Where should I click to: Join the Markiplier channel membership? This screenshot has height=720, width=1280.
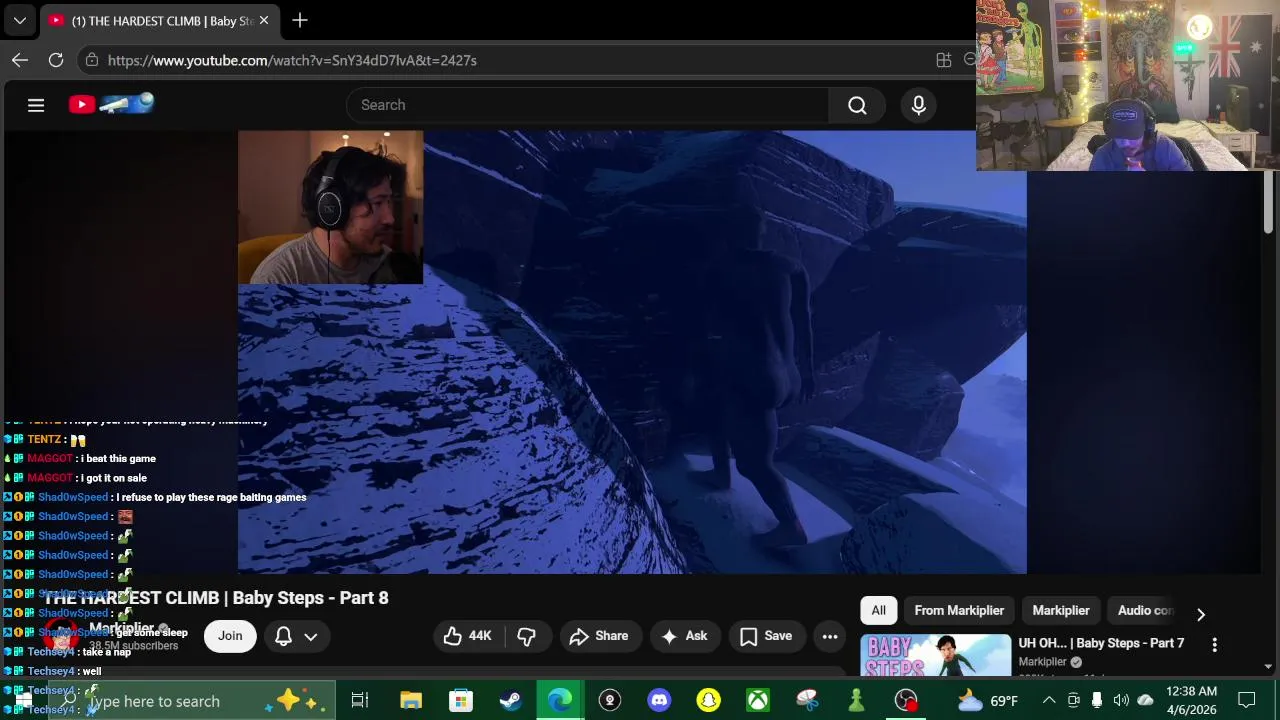click(230, 636)
